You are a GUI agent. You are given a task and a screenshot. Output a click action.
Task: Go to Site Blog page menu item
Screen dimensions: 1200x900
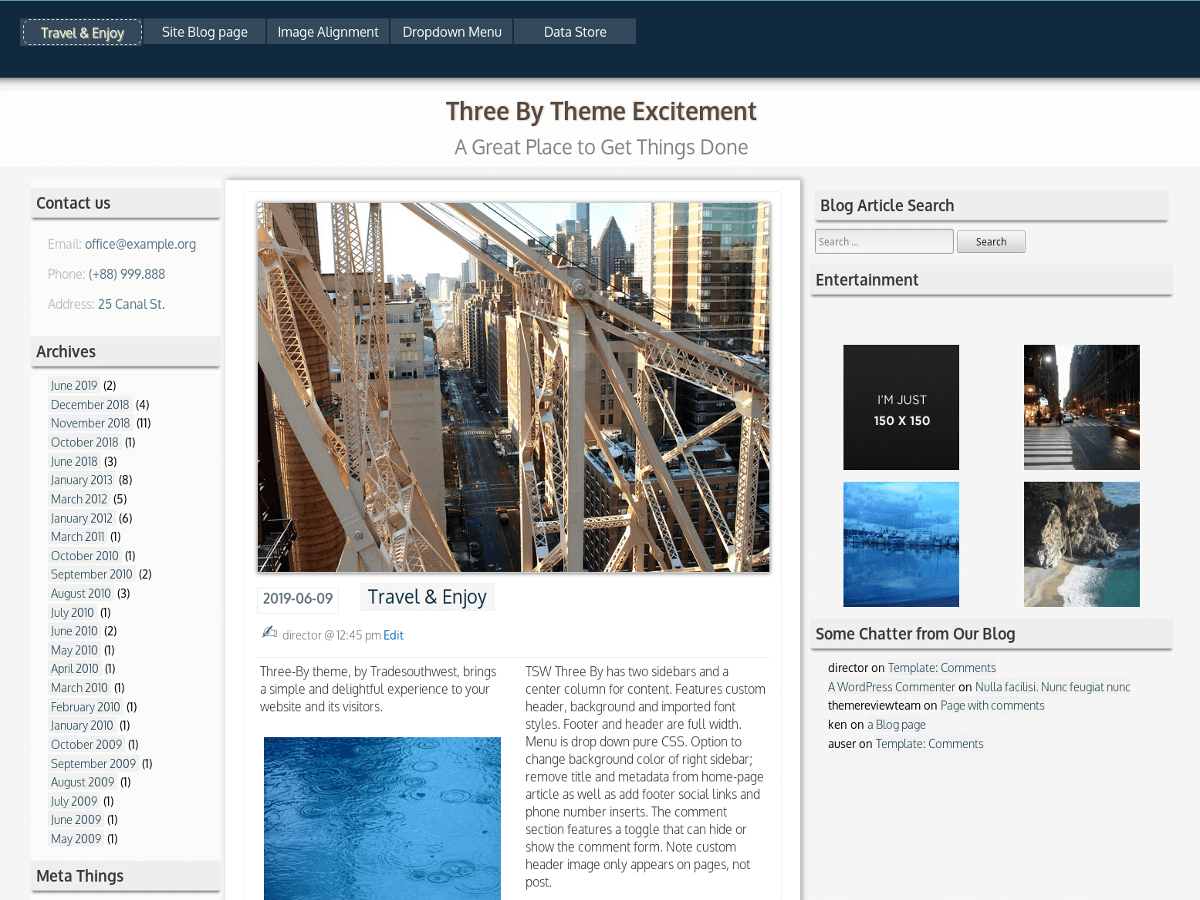(204, 32)
